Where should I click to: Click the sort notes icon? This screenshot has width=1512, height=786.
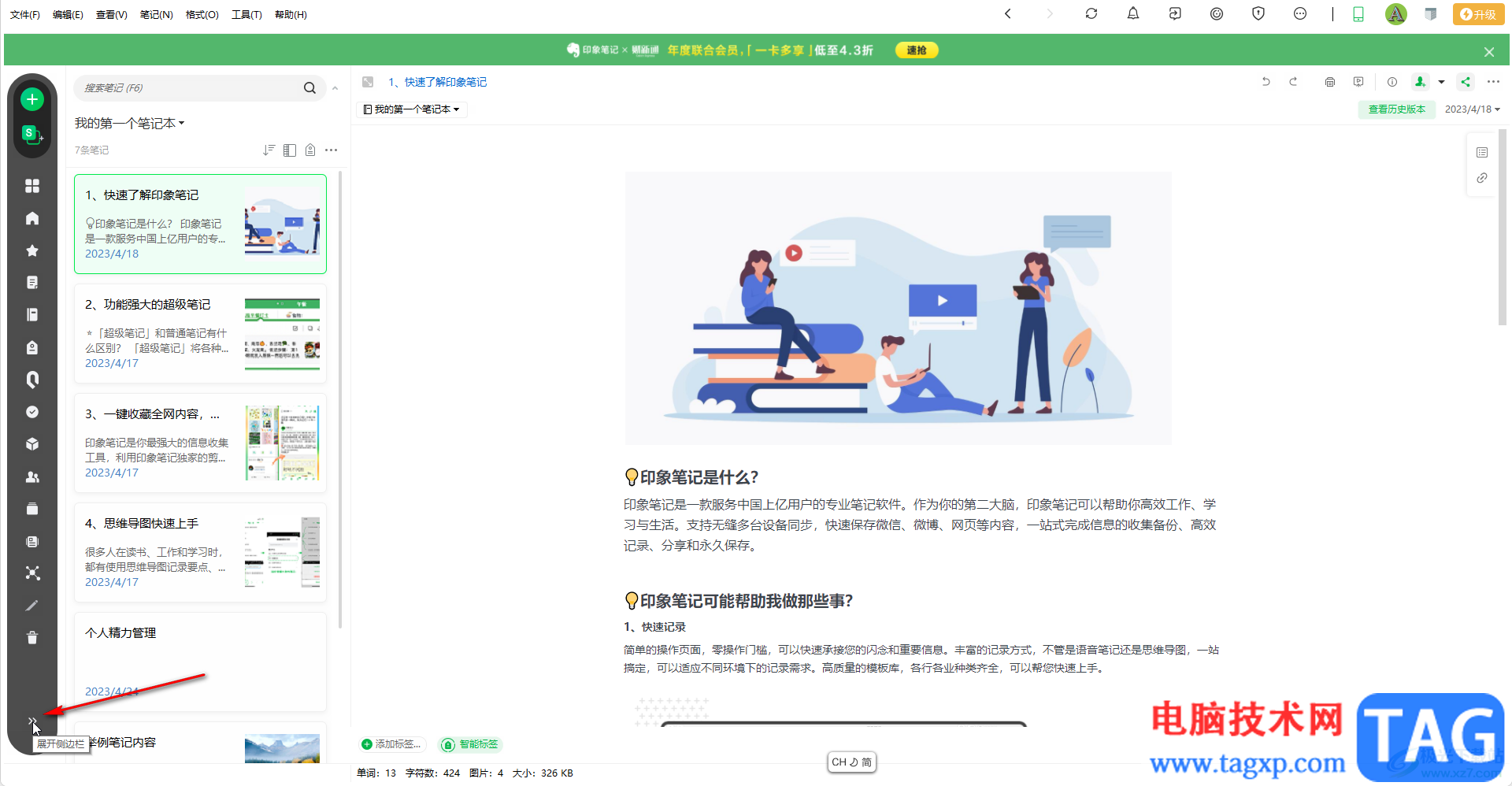point(269,150)
